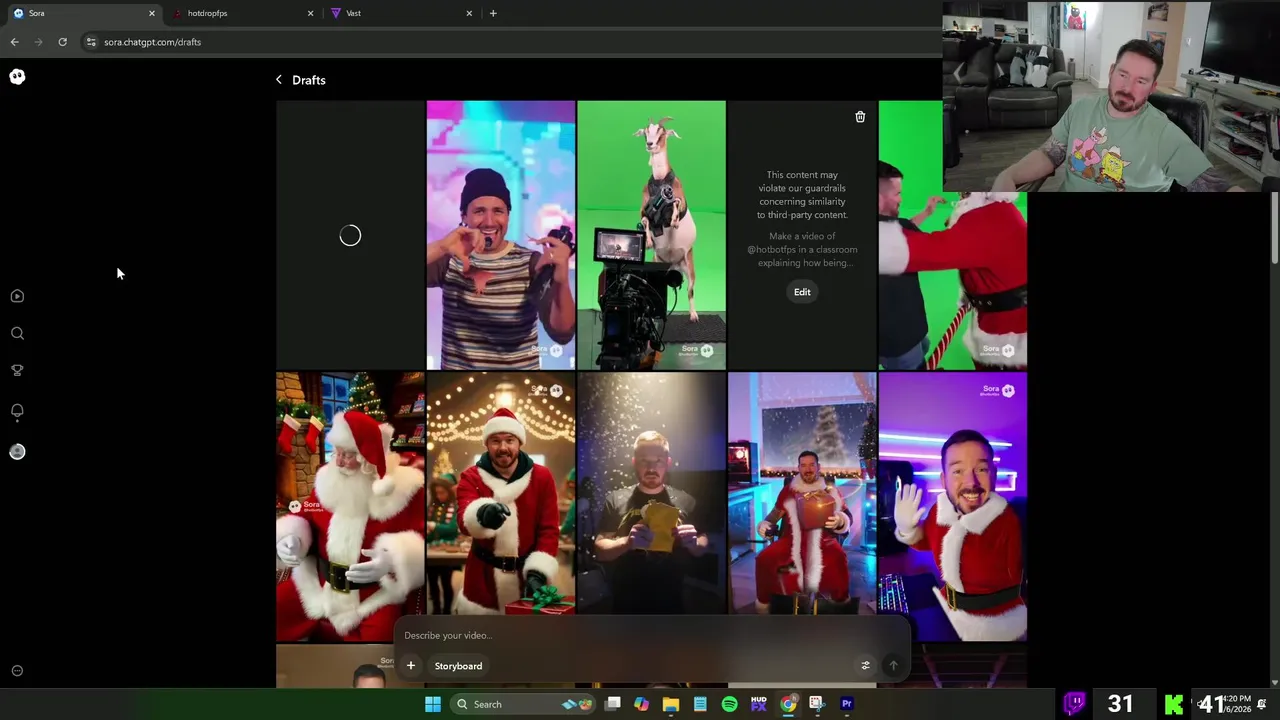The image size is (1280, 720).
Task: Open the notifications bell in Sora sidebar
Action: click(17, 411)
